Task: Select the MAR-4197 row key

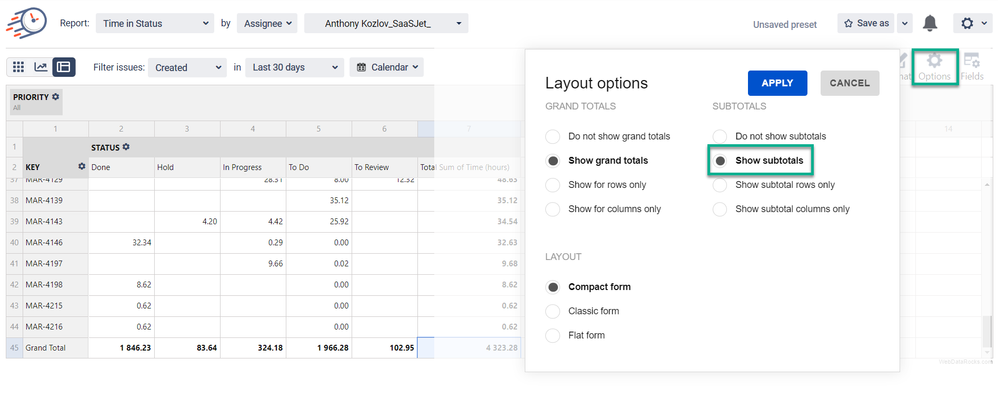Action: pyautogui.click(x=56, y=263)
